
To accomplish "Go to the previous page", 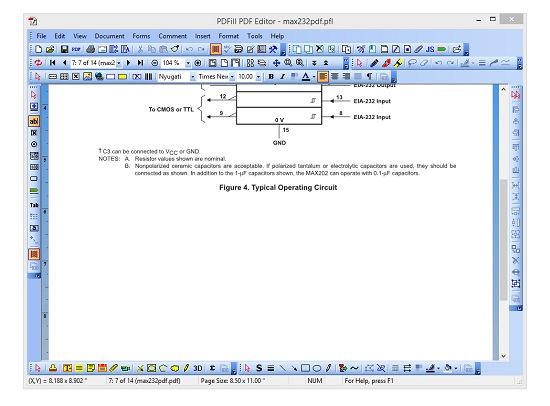I will click(64, 63).
